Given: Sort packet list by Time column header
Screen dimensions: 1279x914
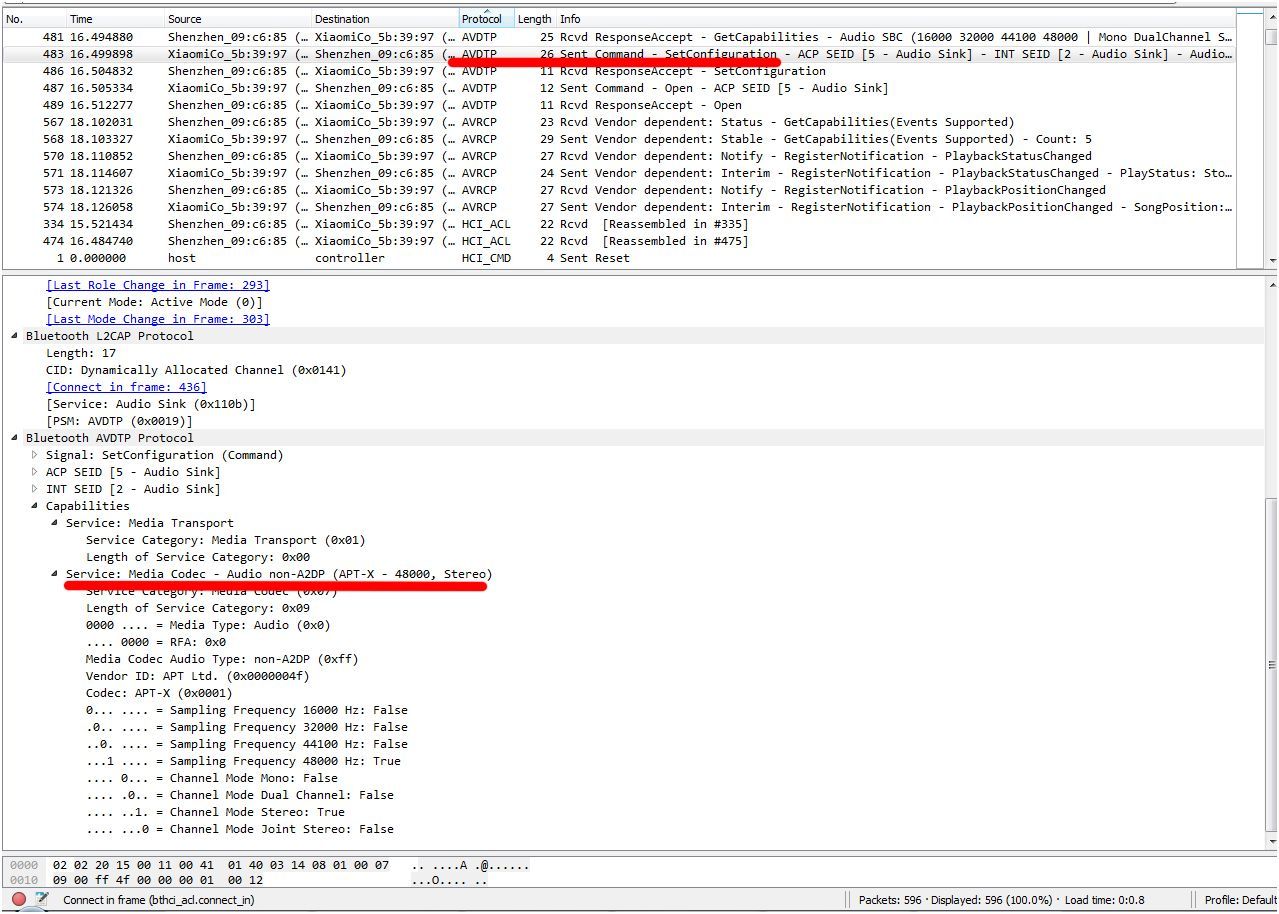Looking at the screenshot, I should 82,19.
